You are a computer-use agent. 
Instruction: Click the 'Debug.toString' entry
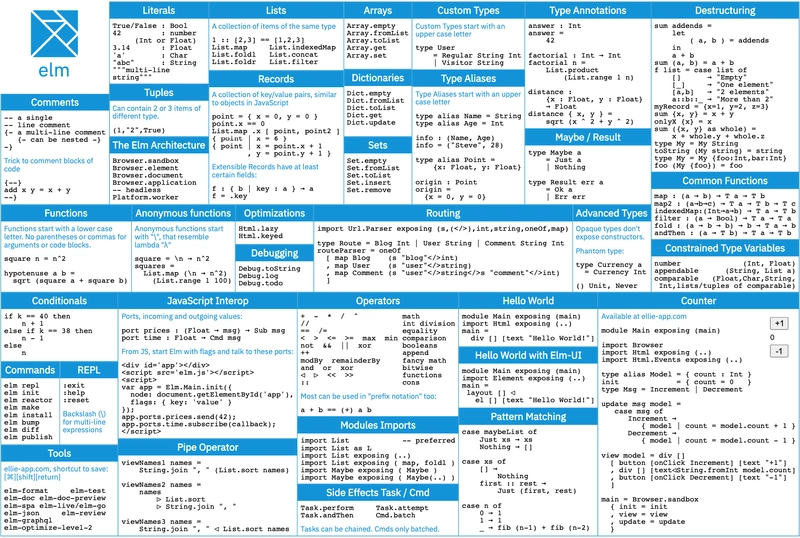point(269,268)
